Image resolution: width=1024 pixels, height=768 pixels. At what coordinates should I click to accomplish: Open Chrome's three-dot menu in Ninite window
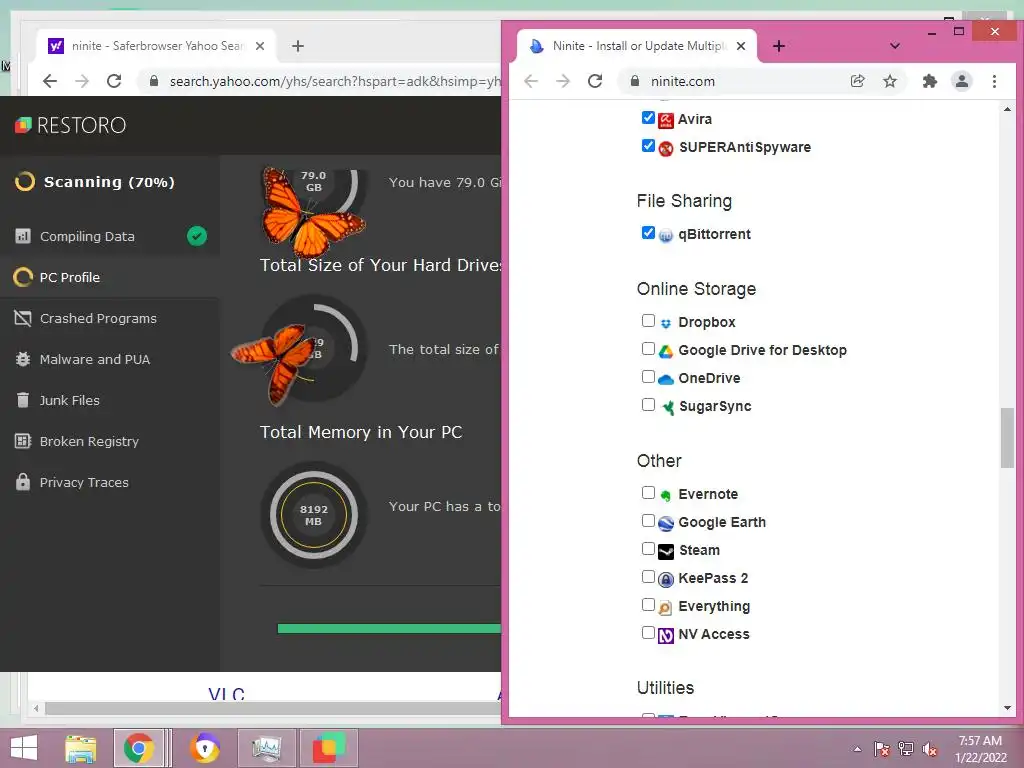tap(994, 81)
